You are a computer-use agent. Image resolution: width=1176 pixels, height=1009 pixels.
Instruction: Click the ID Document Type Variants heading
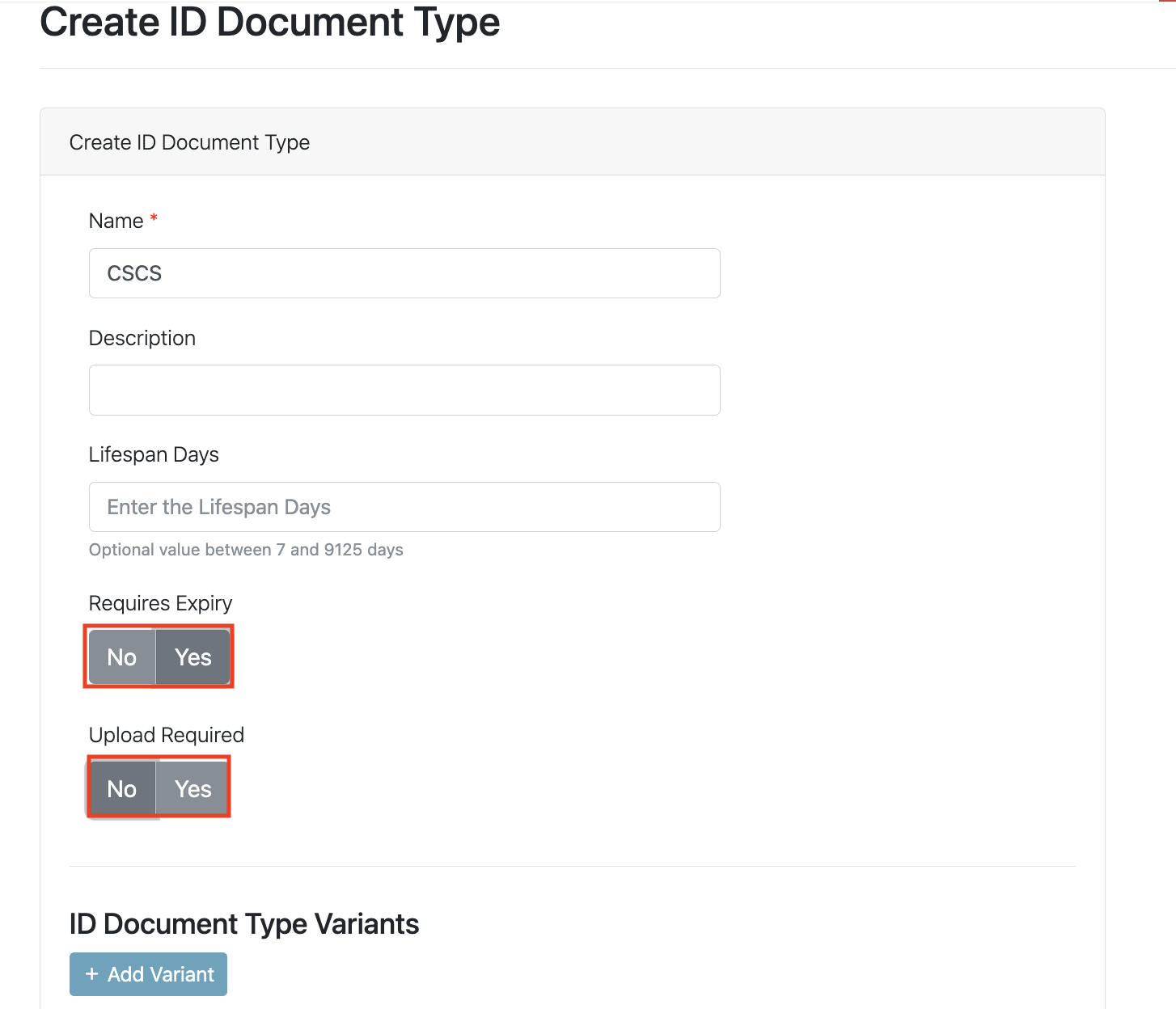point(244,923)
